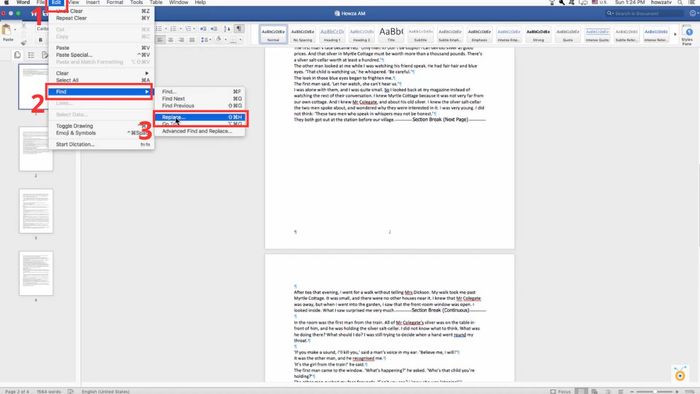
Task: Click the Paste clipboard icon in ribbon
Action: (7, 30)
